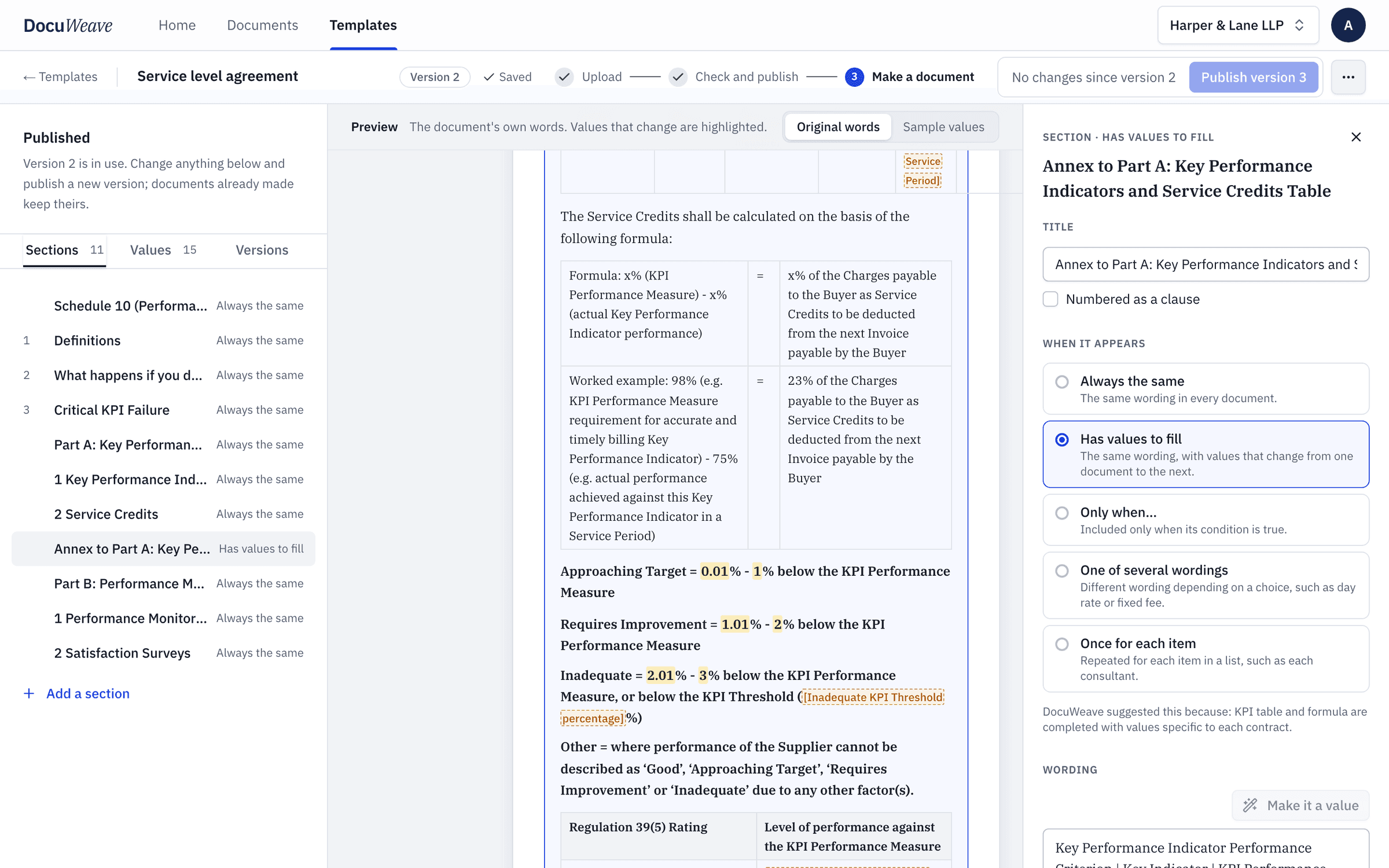Open the three-dots more options menu

tap(1348, 77)
